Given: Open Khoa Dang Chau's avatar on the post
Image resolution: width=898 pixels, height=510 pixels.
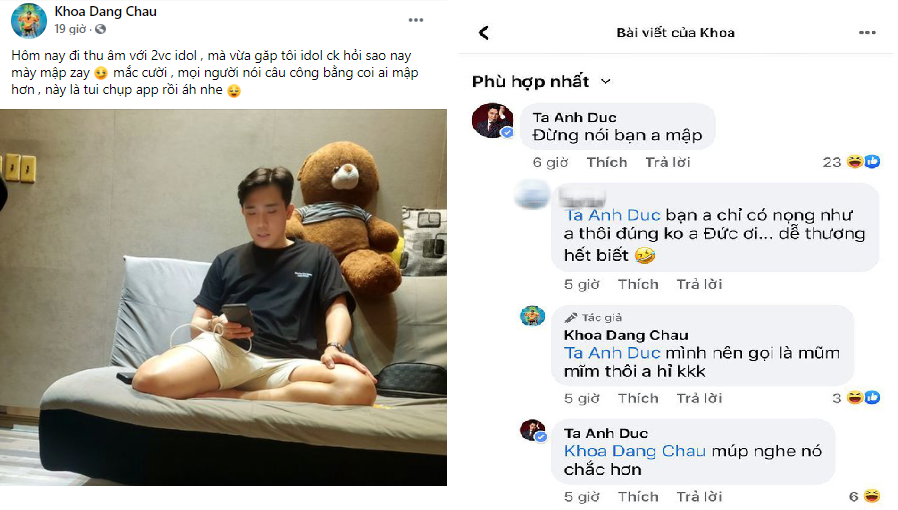Looking at the screenshot, I should 29,20.
